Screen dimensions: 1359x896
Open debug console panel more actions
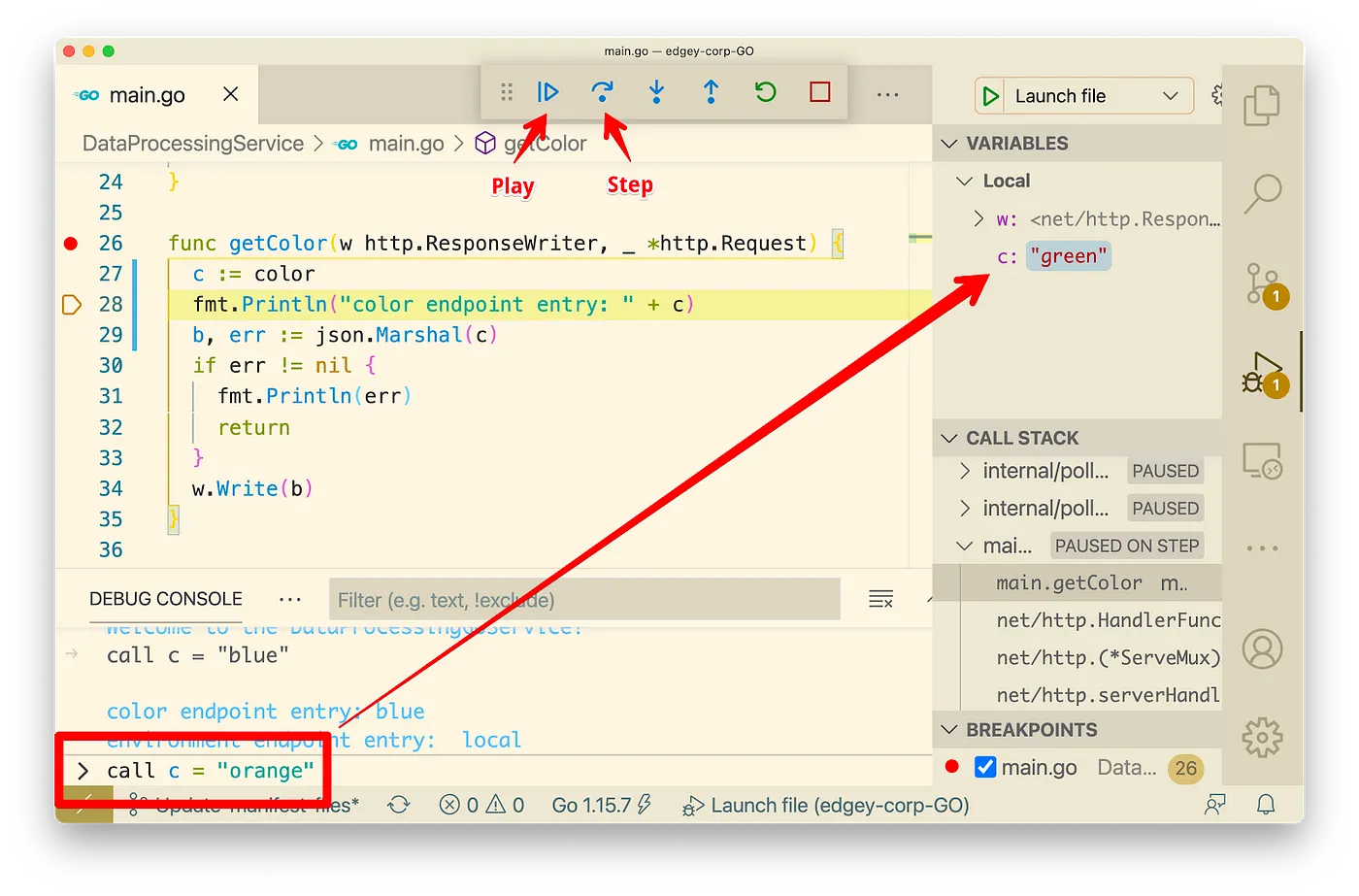(289, 599)
